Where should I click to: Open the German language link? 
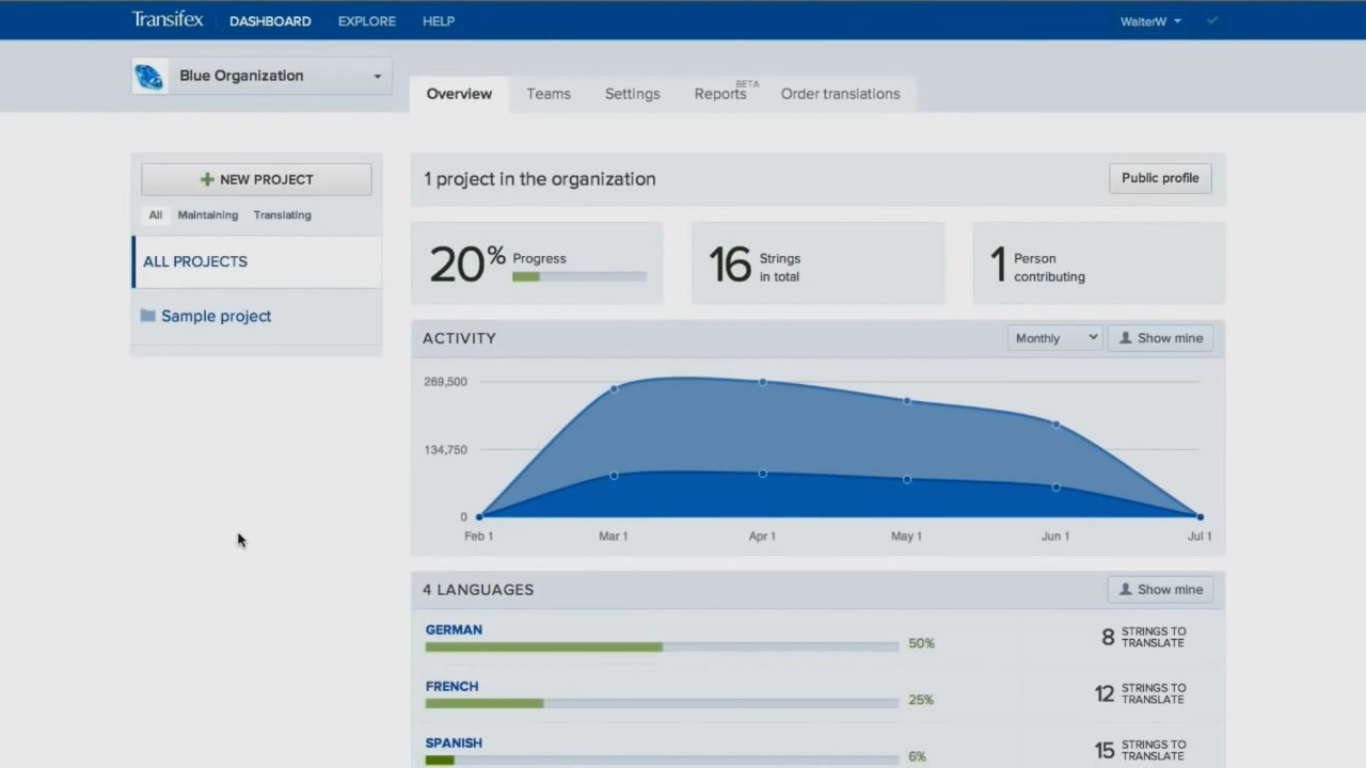454,630
